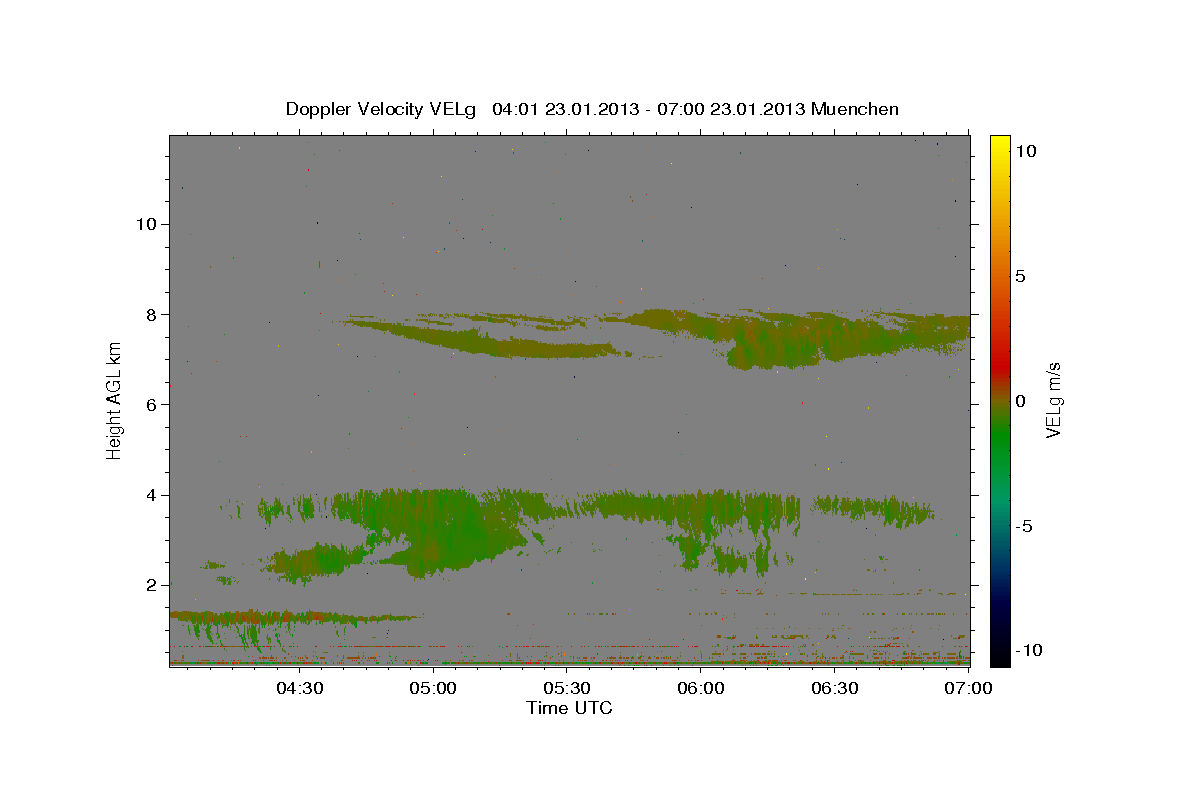Click the 07:00 time tick label
Viewport: 1200px width, 800px height.
tap(967, 688)
